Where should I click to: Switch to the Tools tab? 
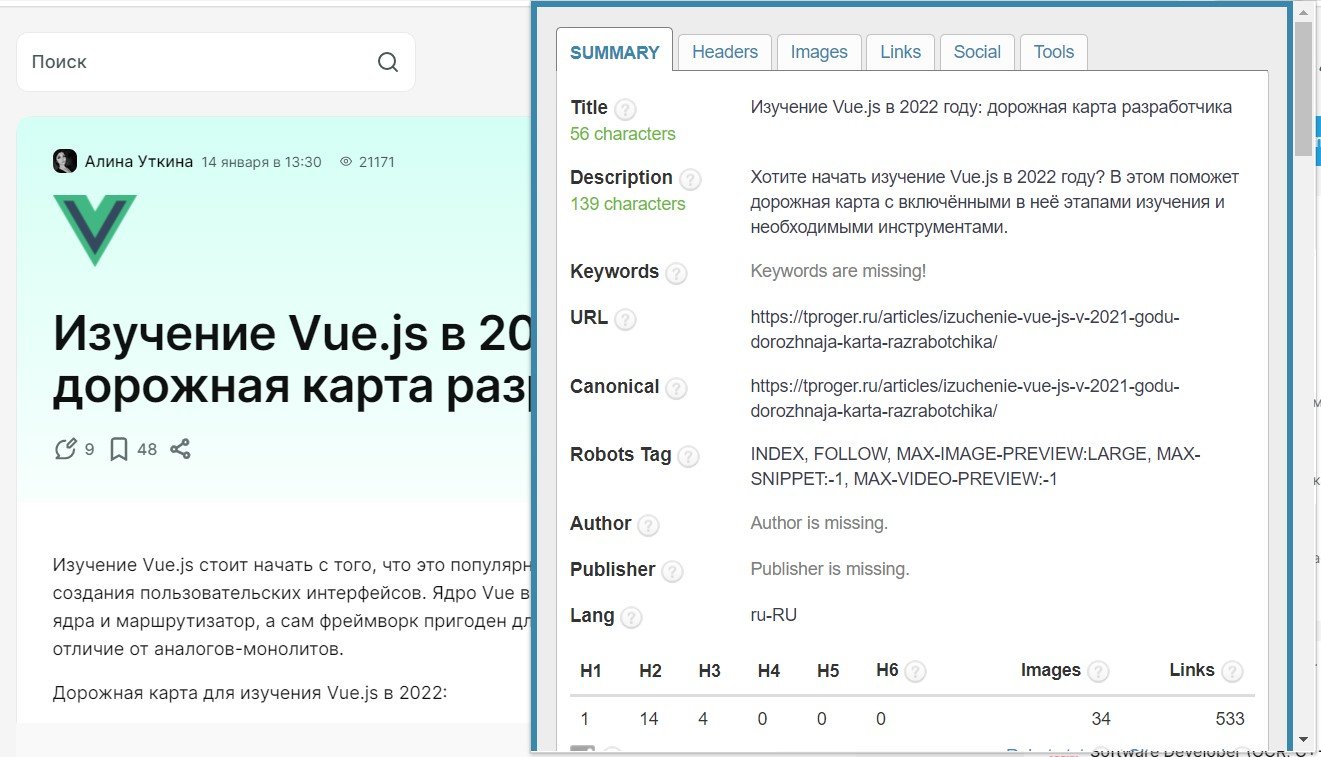(1054, 52)
